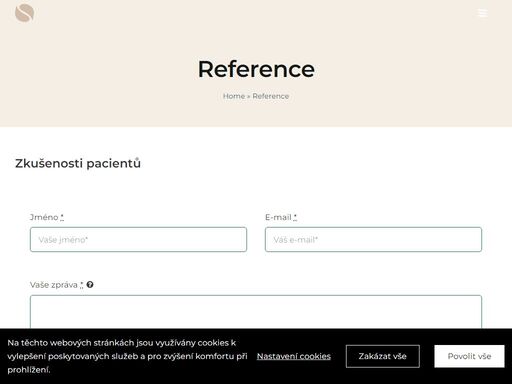This screenshot has width=512, height=384.
Task: Open the hamburger navigation menu
Action: [482, 13]
